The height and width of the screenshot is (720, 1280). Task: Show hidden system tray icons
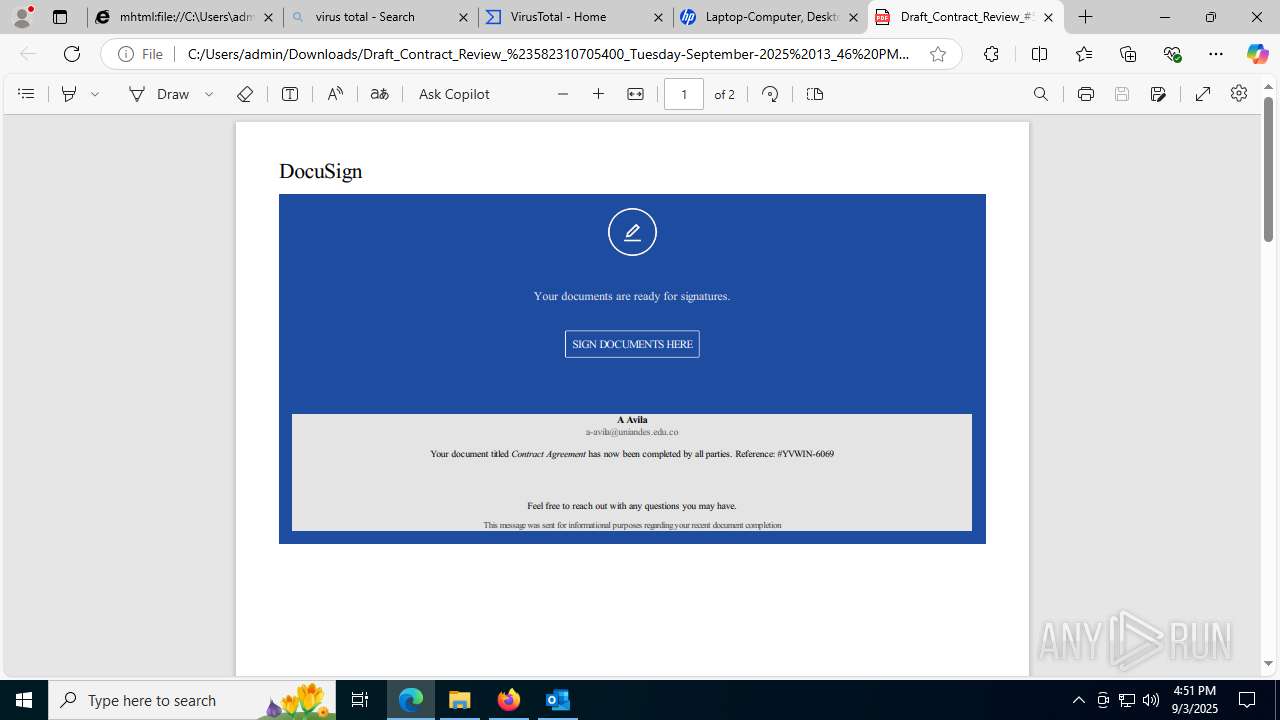click(1078, 700)
